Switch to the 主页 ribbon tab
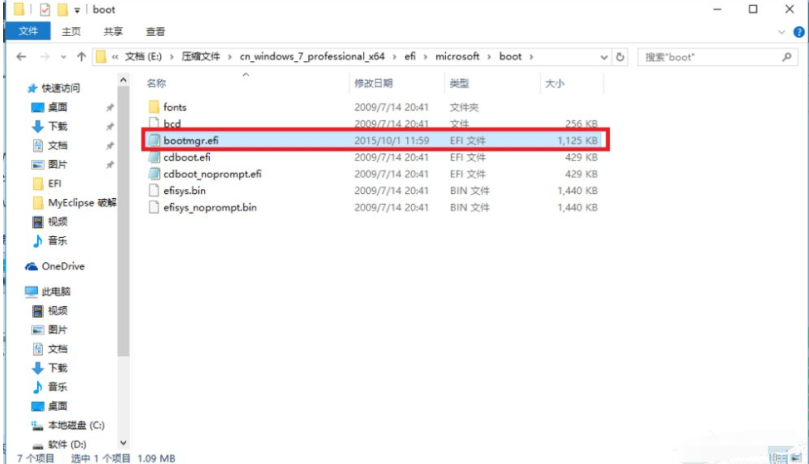 (x=71, y=31)
